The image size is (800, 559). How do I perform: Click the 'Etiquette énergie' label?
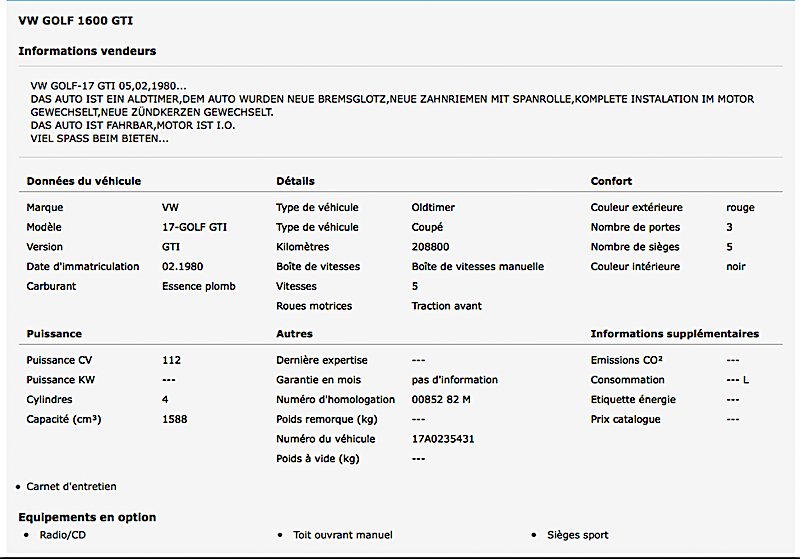coord(633,400)
